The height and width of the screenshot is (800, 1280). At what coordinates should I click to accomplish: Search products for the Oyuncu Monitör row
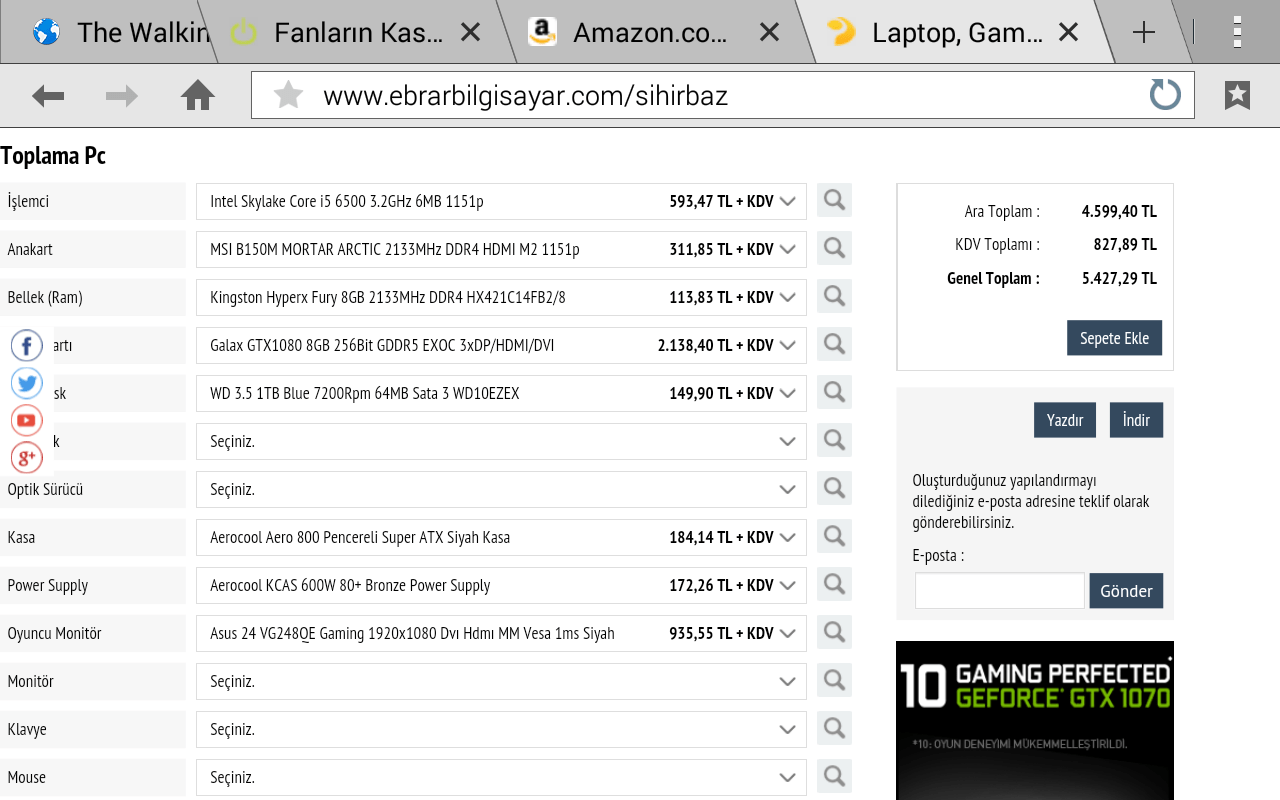pos(834,632)
